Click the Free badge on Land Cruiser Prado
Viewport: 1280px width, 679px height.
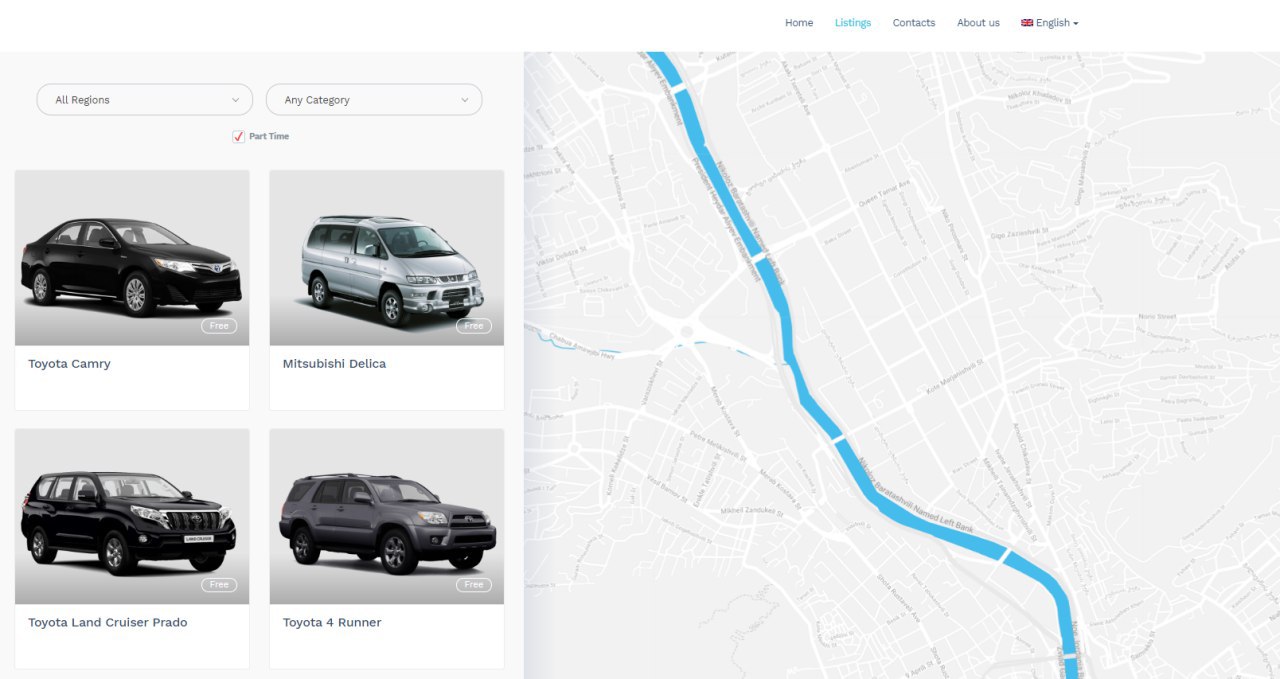219,585
